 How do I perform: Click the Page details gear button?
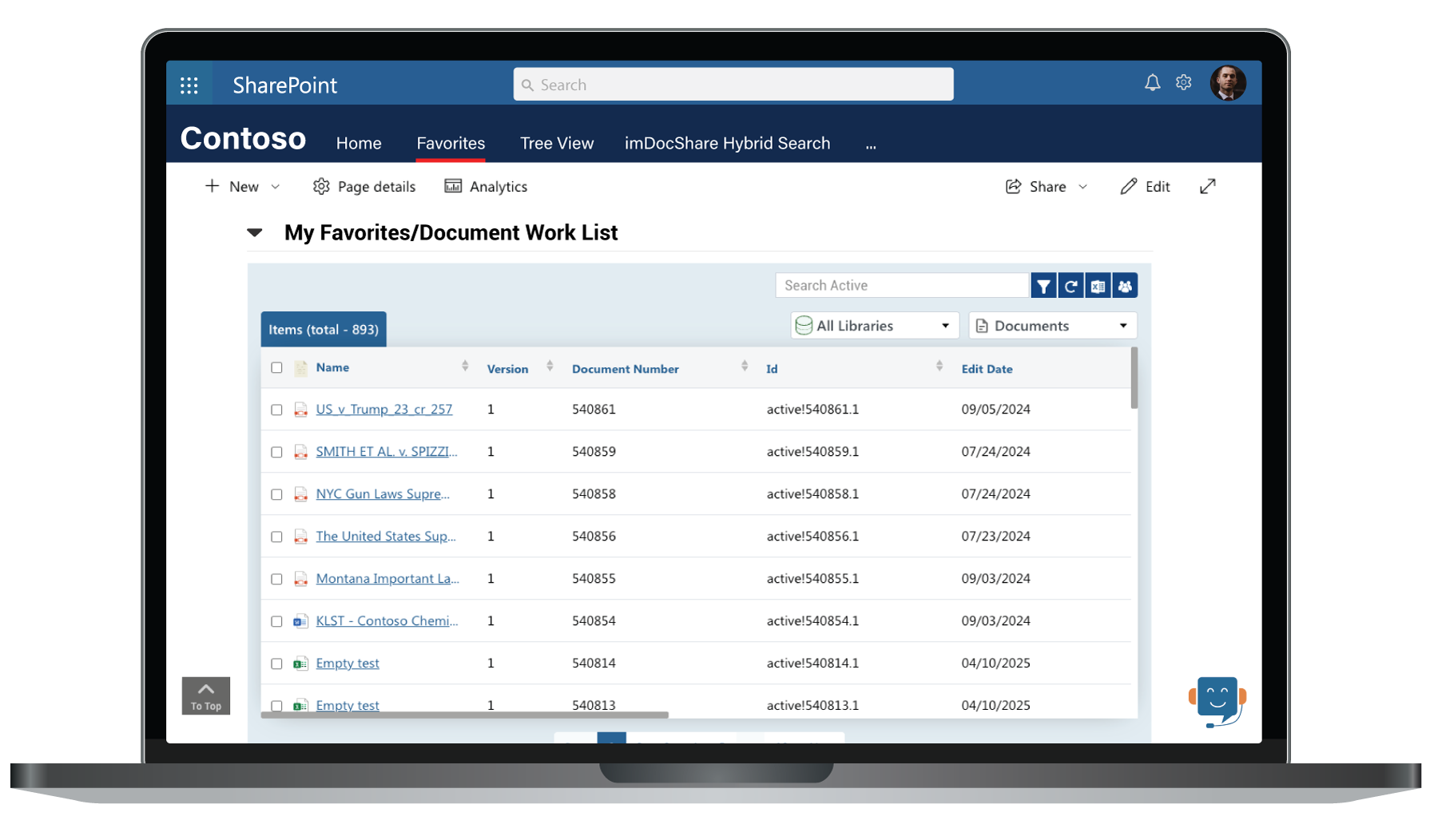(x=364, y=186)
